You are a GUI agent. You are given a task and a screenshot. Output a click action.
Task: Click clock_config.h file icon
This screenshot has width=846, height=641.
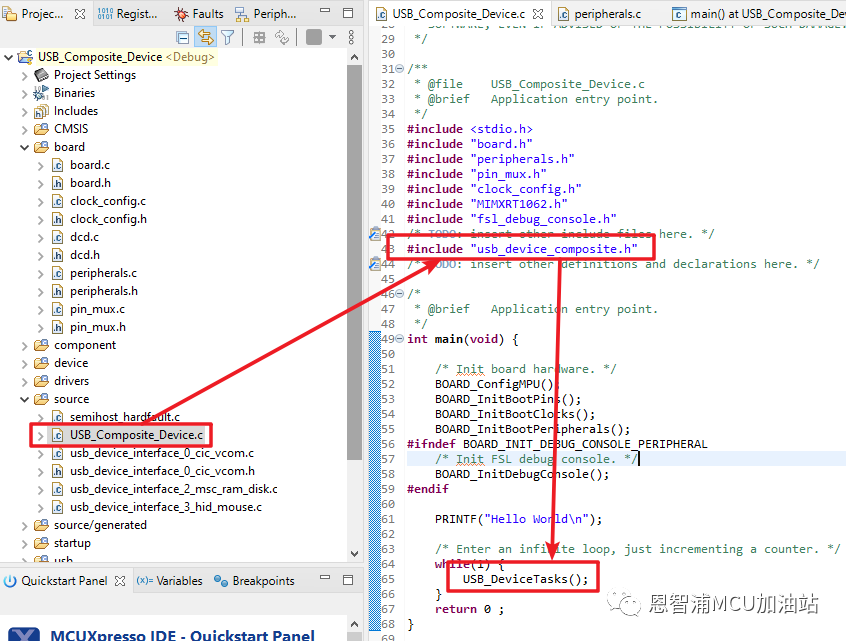(x=58, y=219)
